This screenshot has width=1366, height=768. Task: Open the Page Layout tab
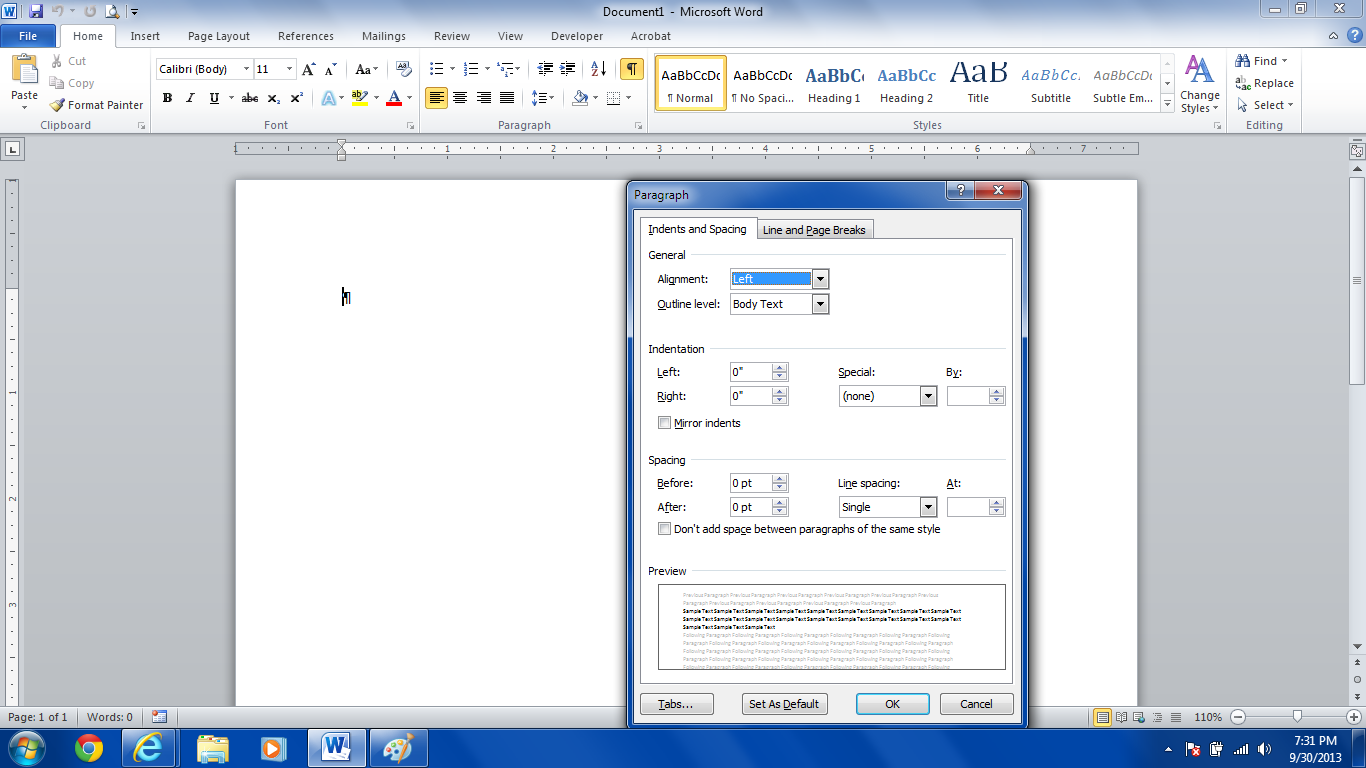(x=219, y=36)
